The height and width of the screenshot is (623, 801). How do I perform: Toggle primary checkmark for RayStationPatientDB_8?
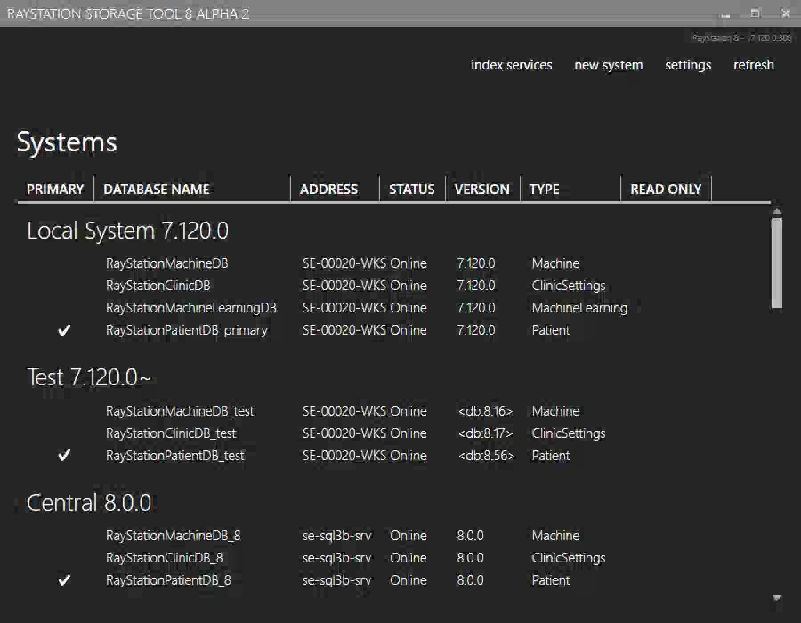[64, 580]
